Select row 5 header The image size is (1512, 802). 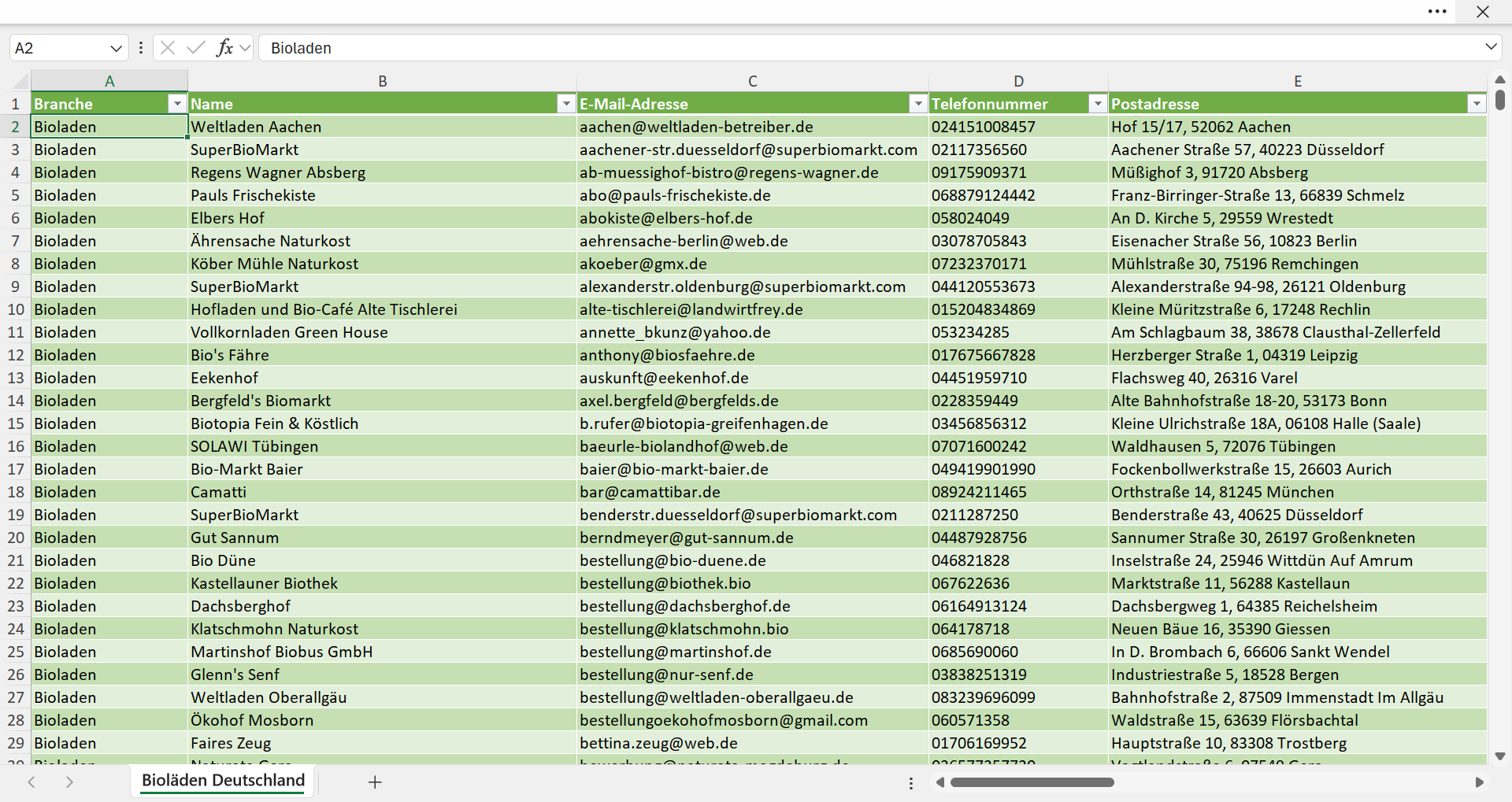click(x=15, y=195)
